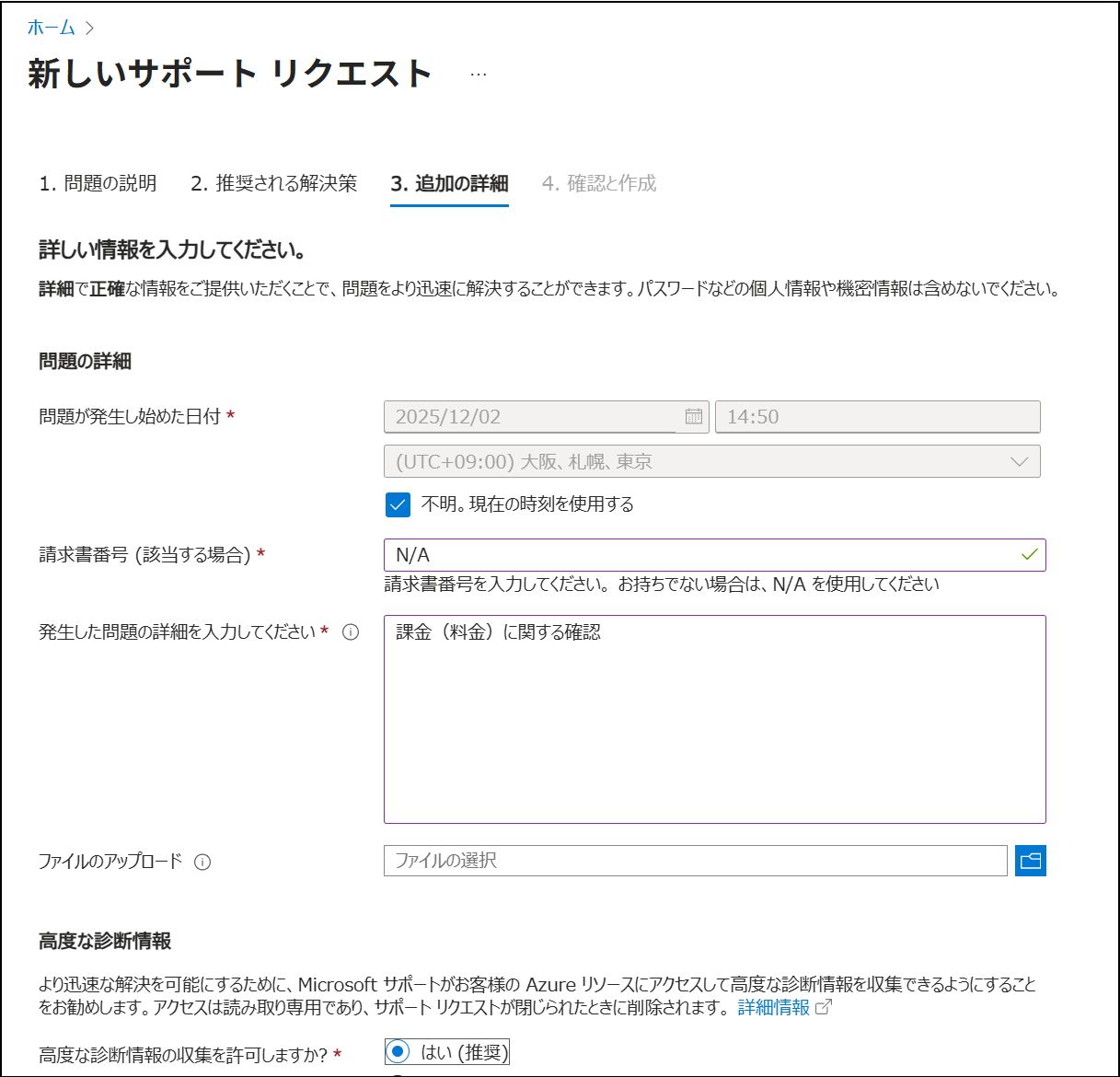This screenshot has height=1077, width=1120.
Task: Open the 推奨される解決策 step
Action: click(272, 183)
